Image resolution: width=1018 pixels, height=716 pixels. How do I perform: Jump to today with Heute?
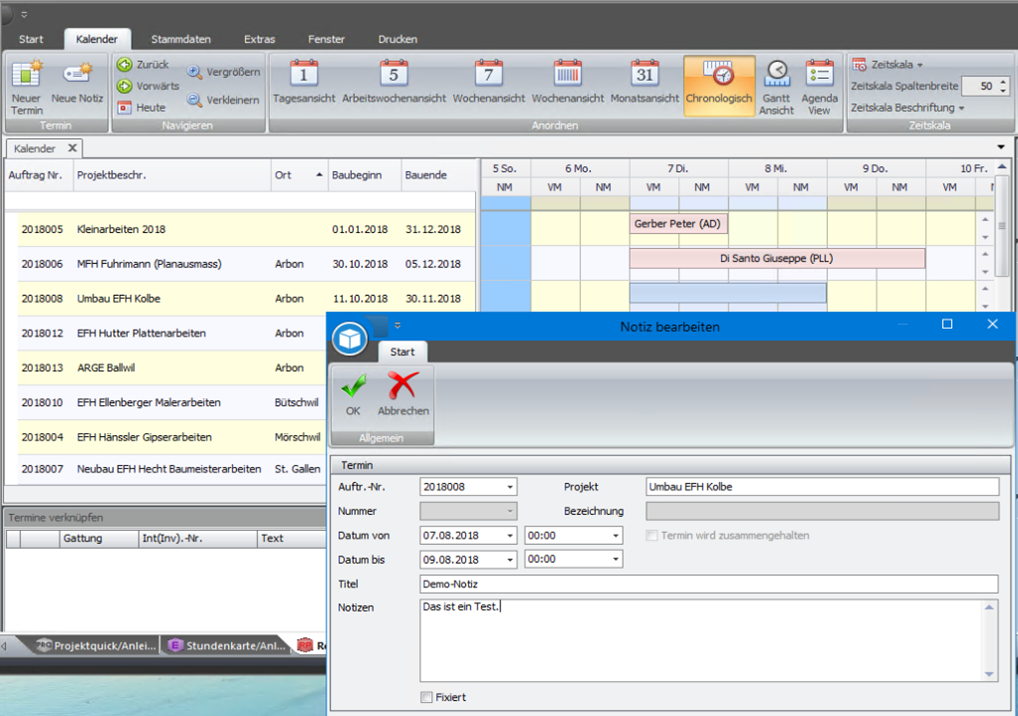point(142,107)
